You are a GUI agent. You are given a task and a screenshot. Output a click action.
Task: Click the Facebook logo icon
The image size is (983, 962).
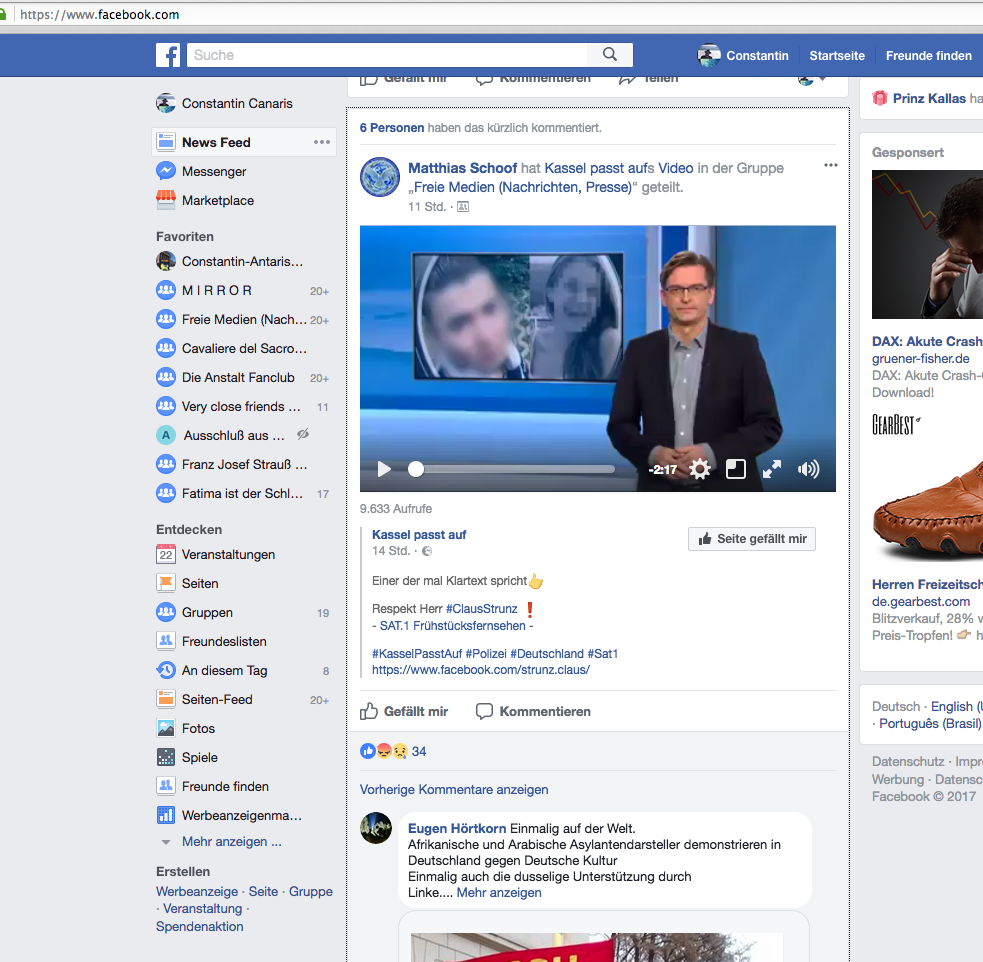coord(168,55)
